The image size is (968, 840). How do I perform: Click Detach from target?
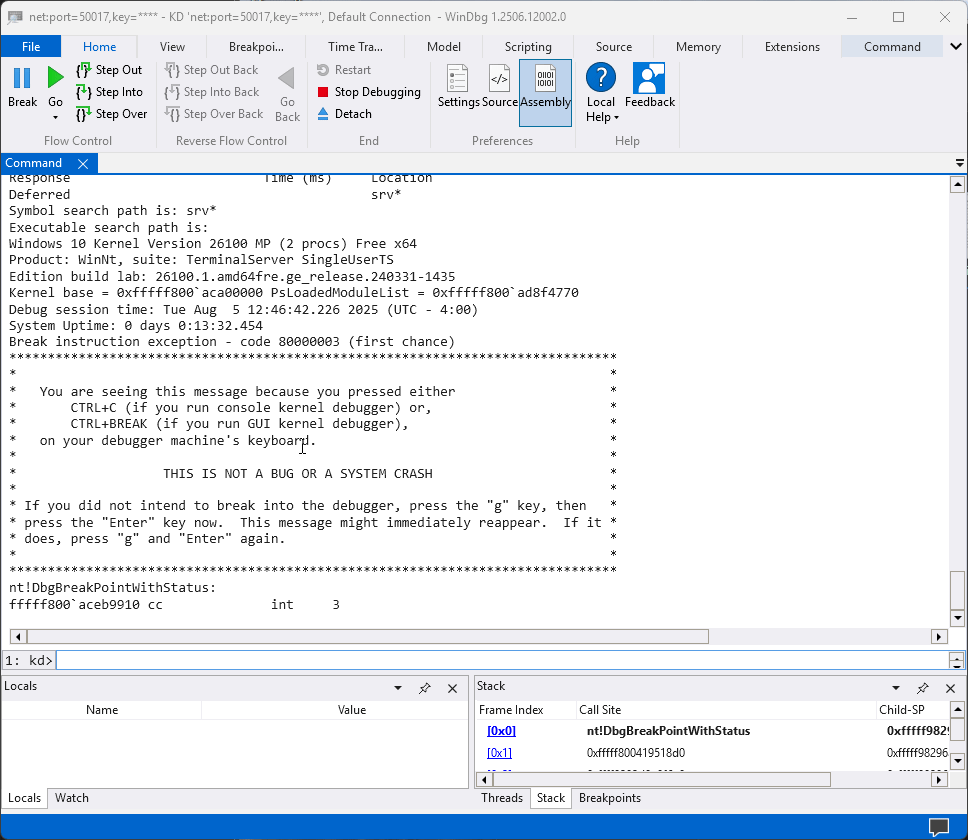344,114
